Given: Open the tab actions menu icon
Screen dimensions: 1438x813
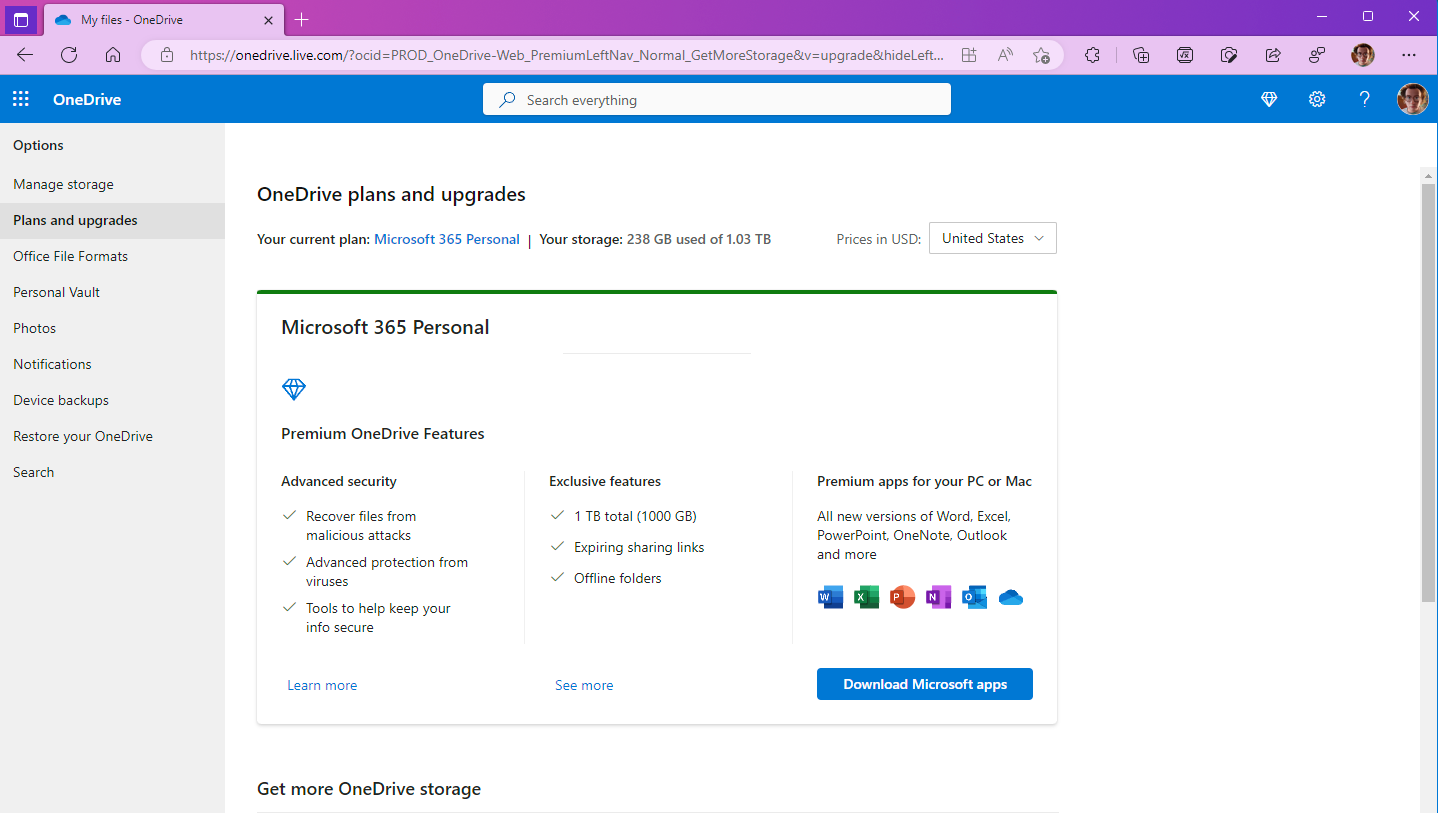Looking at the screenshot, I should tap(21, 20).
